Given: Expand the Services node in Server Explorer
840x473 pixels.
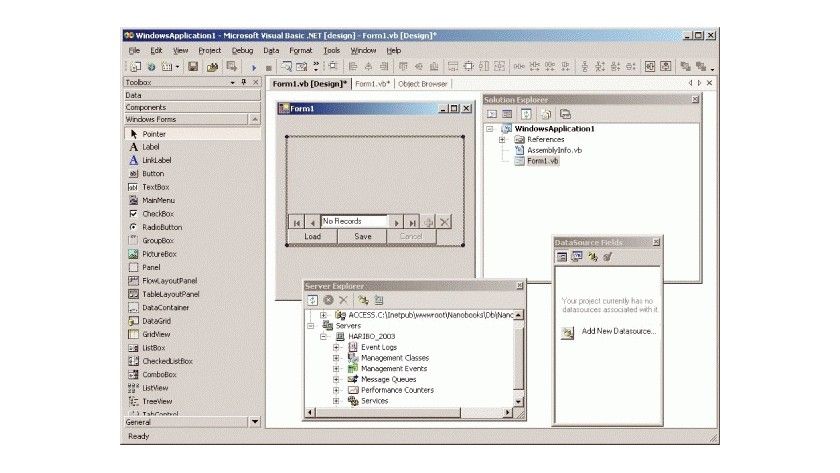Looking at the screenshot, I should pyautogui.click(x=336, y=400).
